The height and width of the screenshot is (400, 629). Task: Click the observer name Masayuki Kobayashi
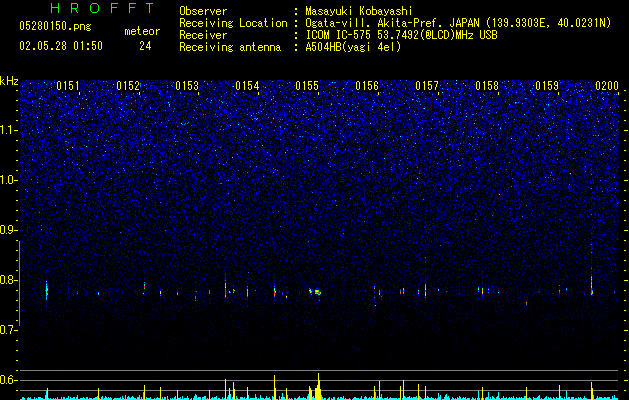click(x=359, y=11)
